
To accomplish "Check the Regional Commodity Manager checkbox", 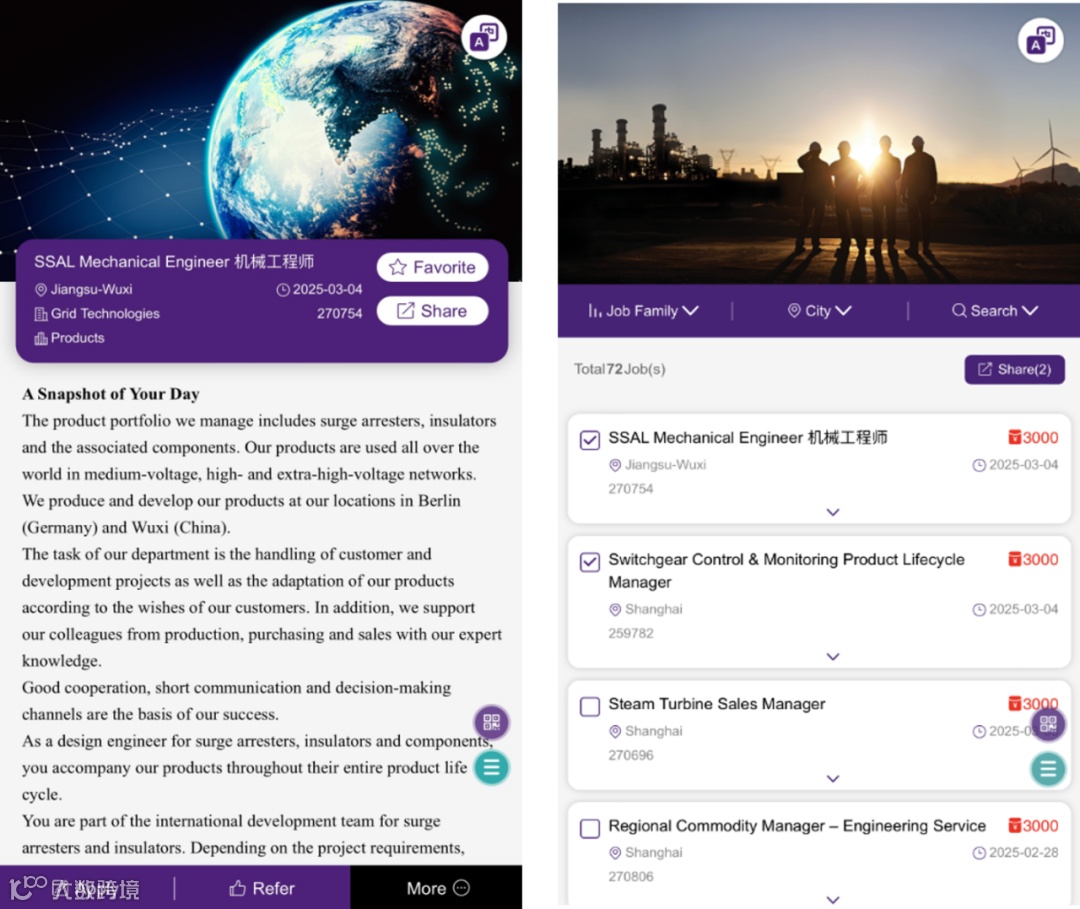I will pyautogui.click(x=590, y=828).
